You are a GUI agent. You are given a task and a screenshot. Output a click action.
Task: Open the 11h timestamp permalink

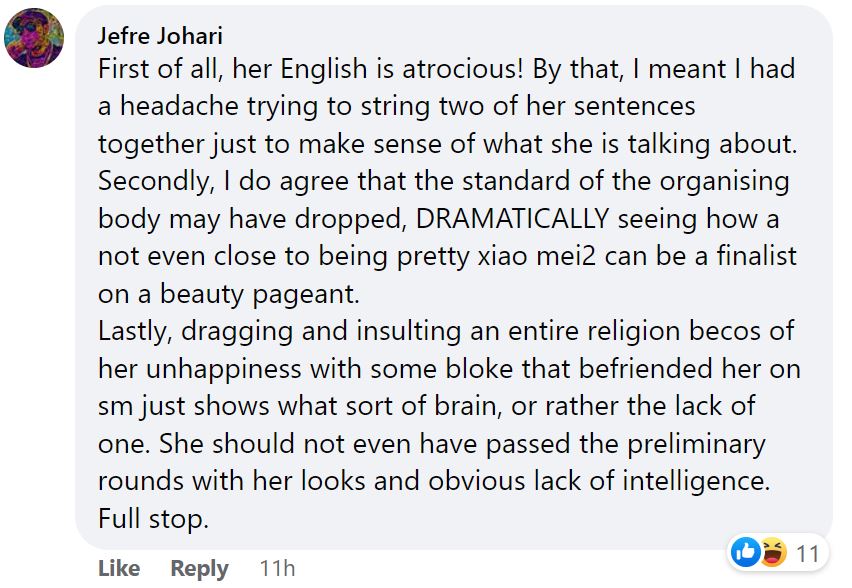click(x=277, y=568)
